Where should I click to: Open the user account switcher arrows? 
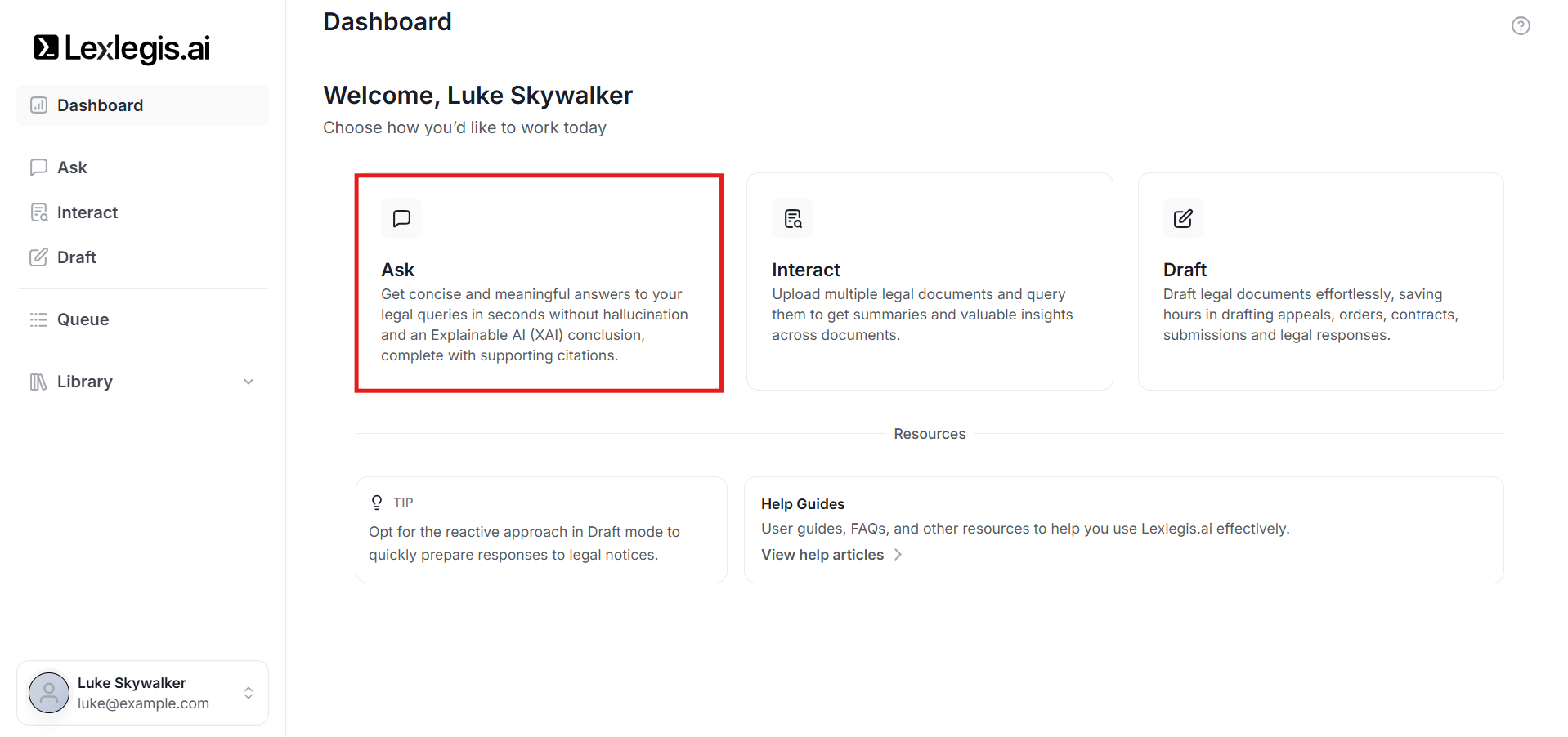coord(249,693)
